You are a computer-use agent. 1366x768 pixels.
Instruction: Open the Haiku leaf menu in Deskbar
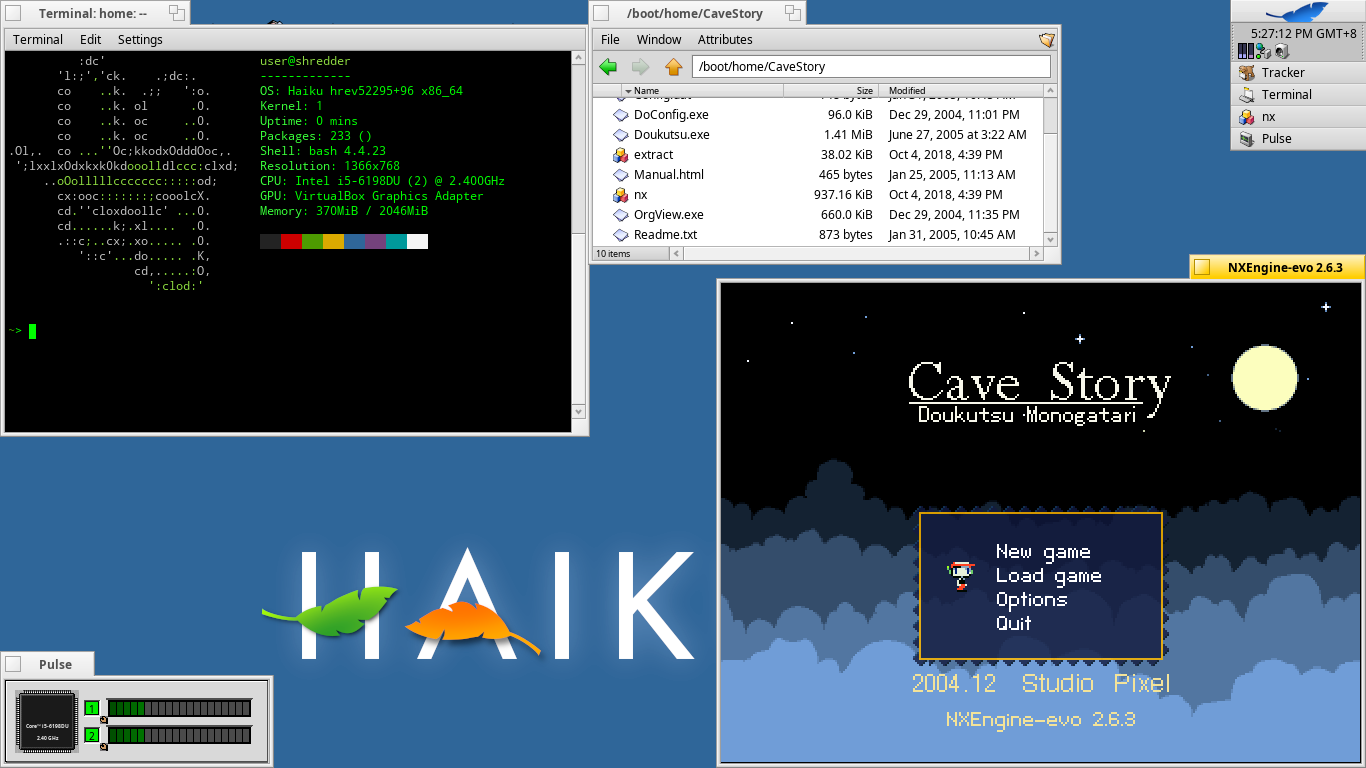click(x=1300, y=10)
